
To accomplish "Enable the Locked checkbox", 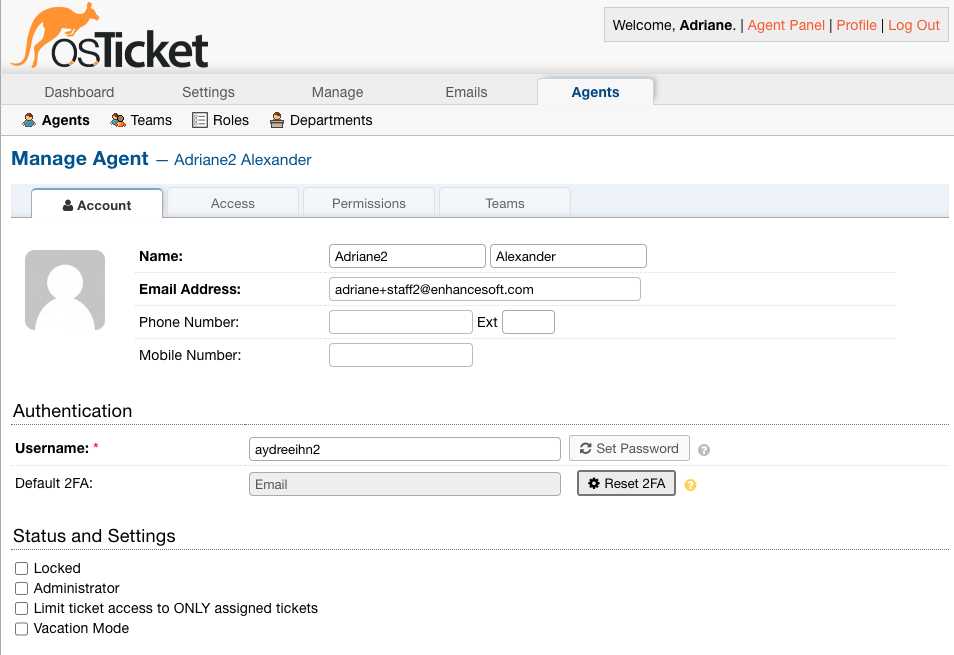I will 22,569.
